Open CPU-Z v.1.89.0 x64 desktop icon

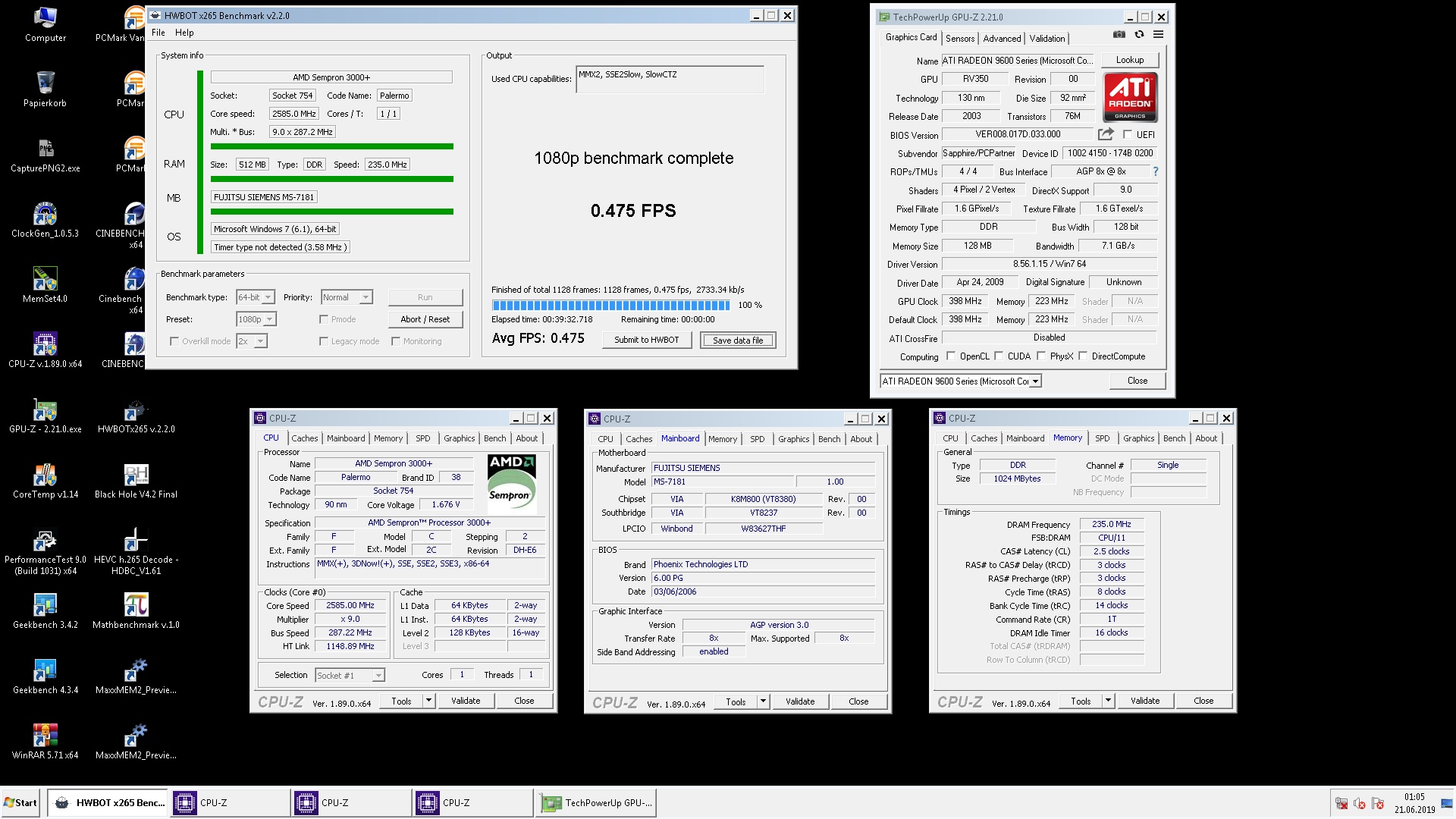click(45, 350)
